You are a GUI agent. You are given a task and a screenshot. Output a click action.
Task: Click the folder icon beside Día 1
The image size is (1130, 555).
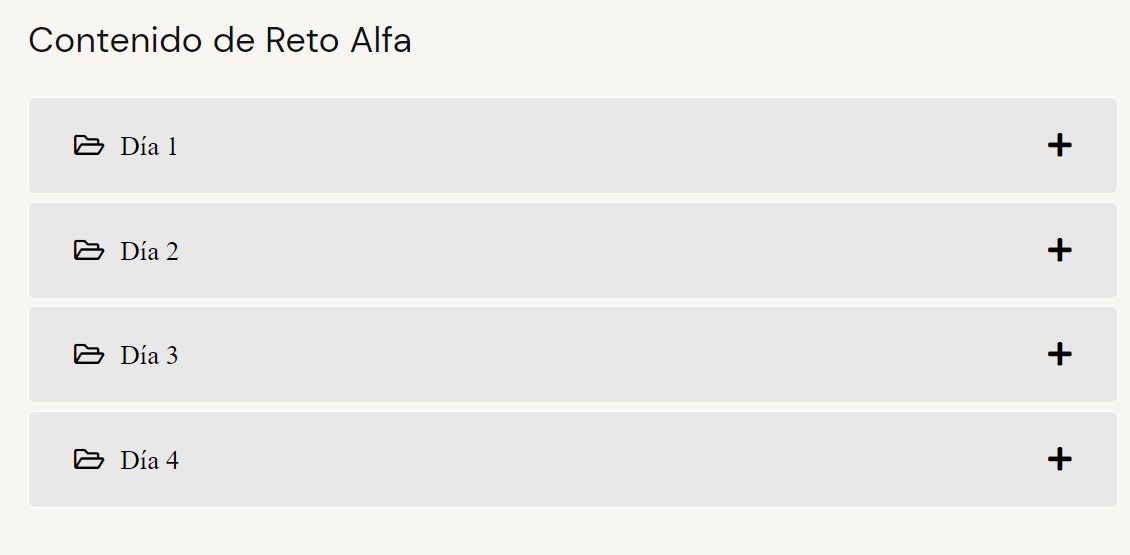[88, 146]
